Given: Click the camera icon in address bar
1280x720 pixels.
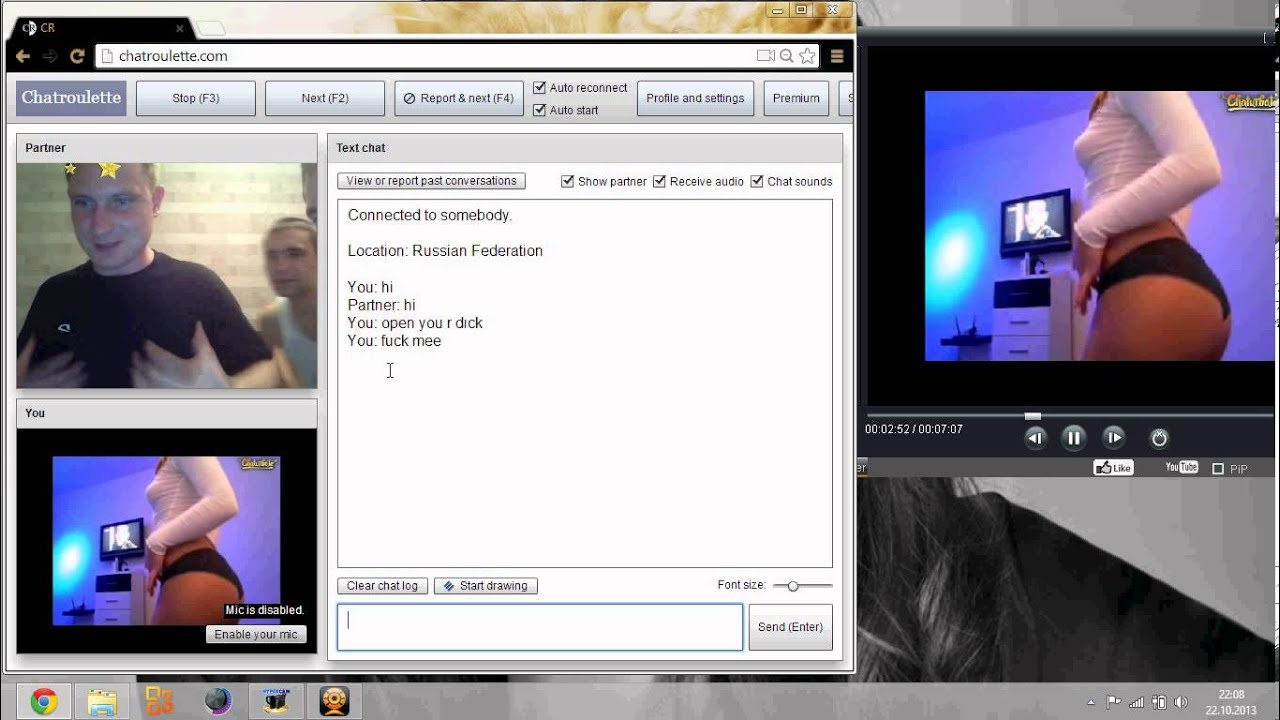Looking at the screenshot, I should pyautogui.click(x=766, y=56).
